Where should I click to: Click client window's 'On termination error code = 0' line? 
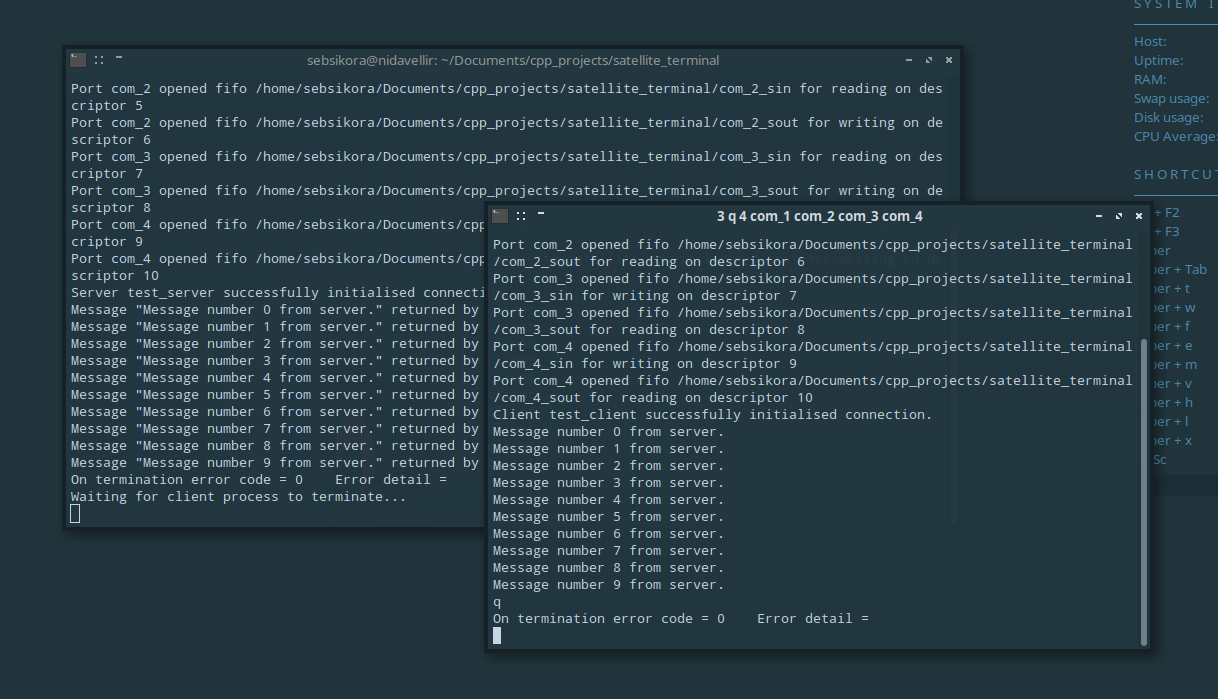pos(681,618)
